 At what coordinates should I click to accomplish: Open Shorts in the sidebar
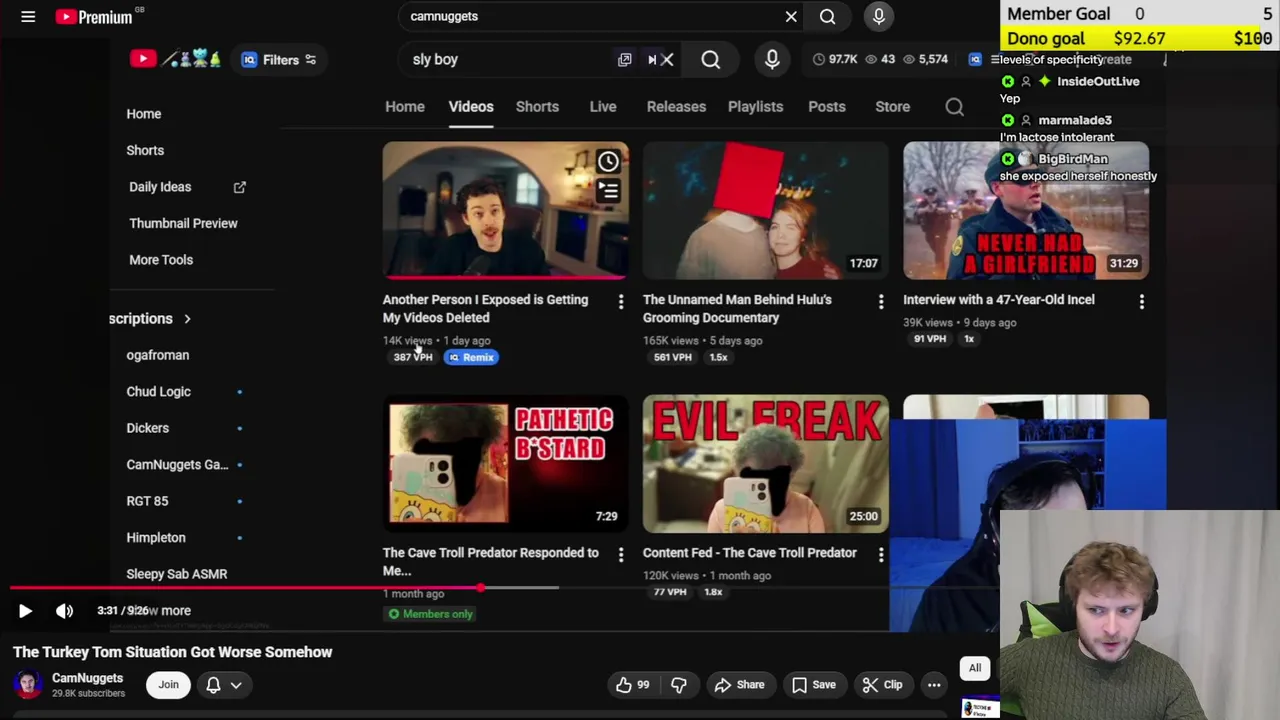(145, 150)
